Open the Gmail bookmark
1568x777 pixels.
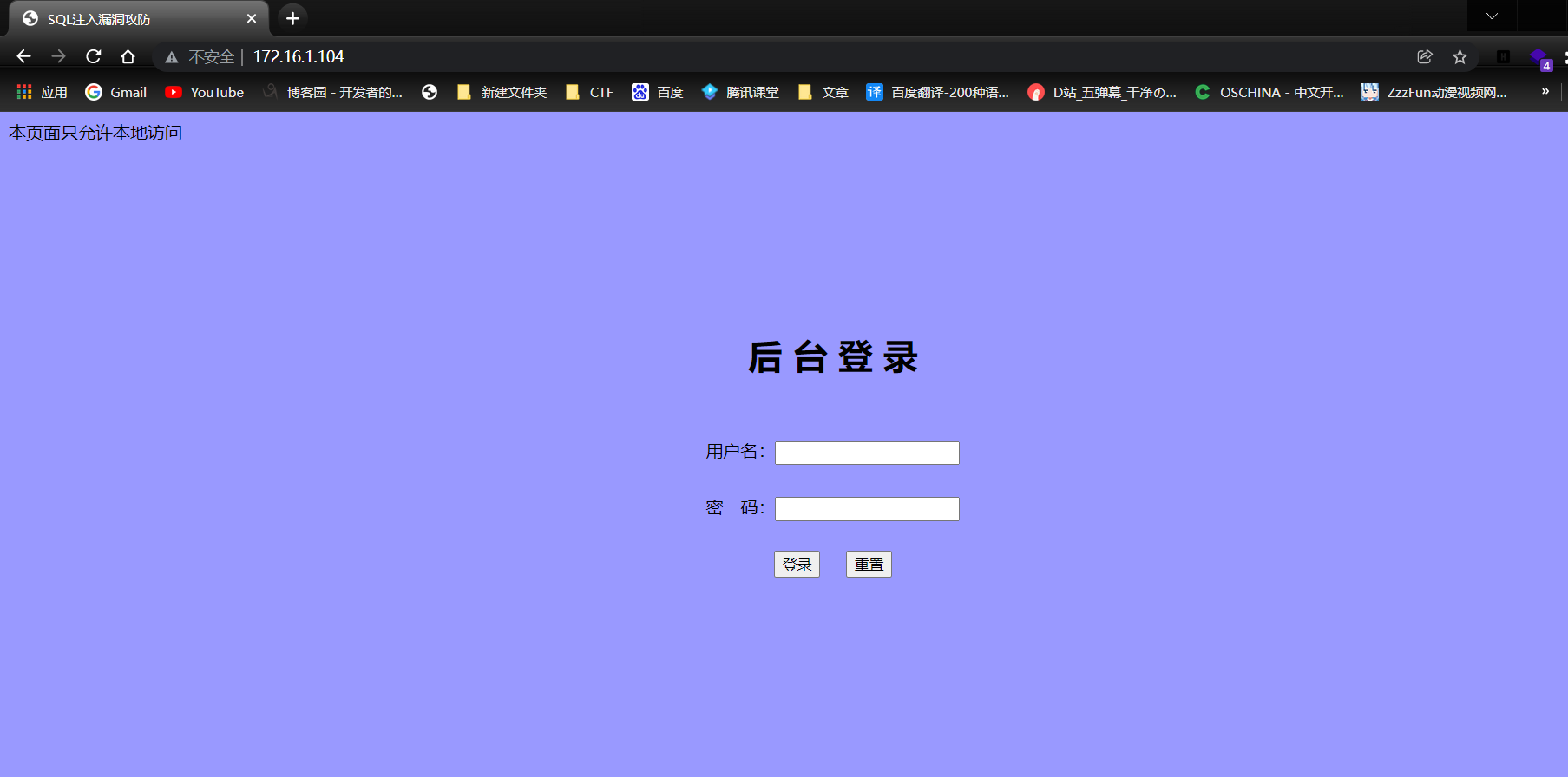116,92
